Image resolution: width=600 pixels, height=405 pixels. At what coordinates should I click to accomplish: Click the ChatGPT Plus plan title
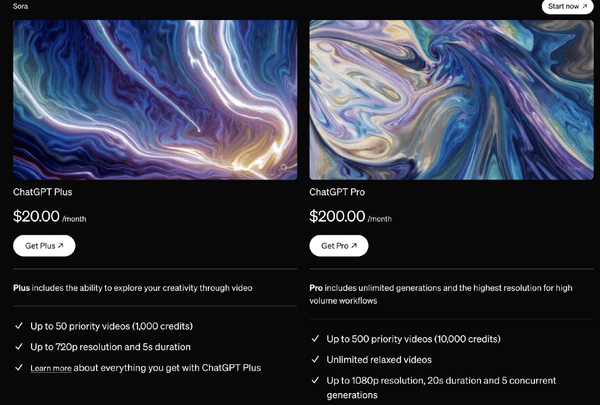(42, 192)
